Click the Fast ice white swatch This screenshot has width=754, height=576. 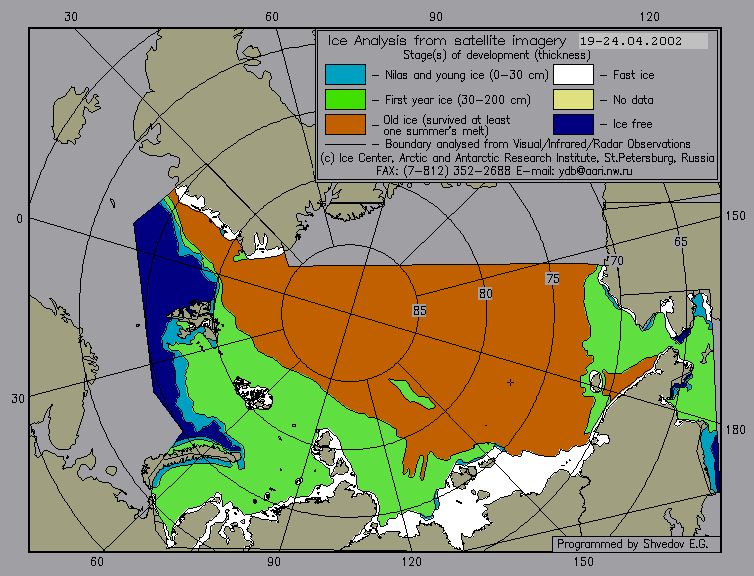(573, 75)
